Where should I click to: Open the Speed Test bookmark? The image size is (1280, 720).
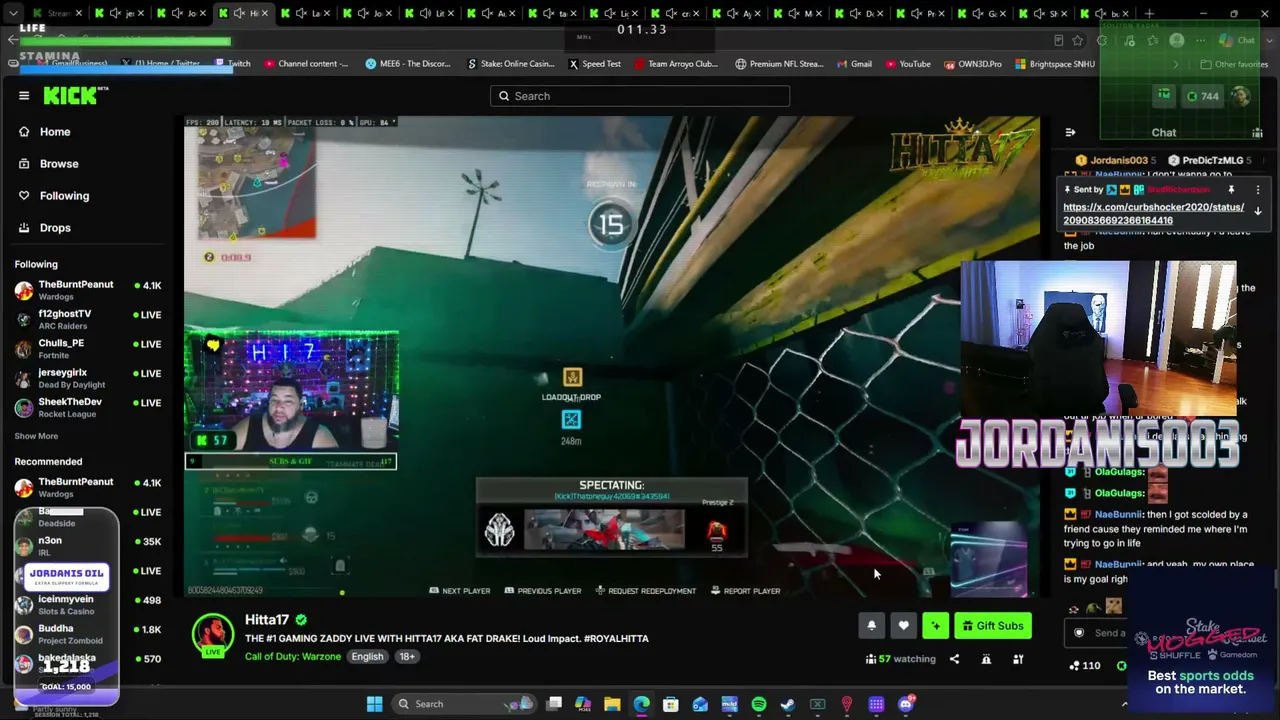pyautogui.click(x=595, y=64)
